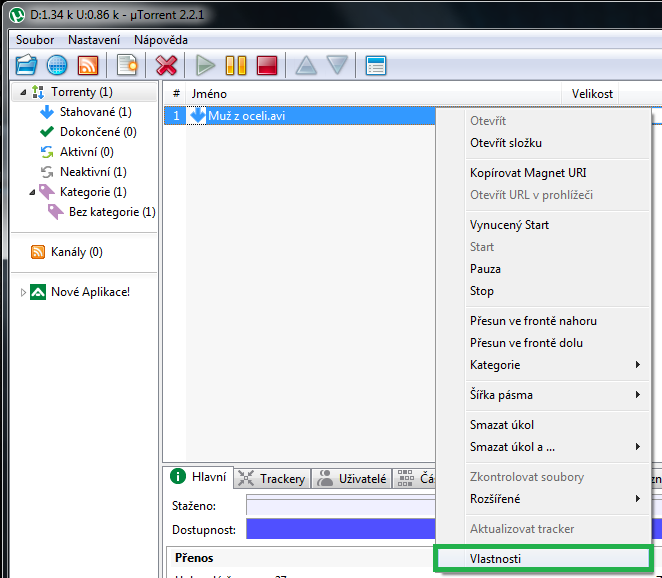Open the Soubor menu
The height and width of the screenshot is (578, 662).
(35, 39)
